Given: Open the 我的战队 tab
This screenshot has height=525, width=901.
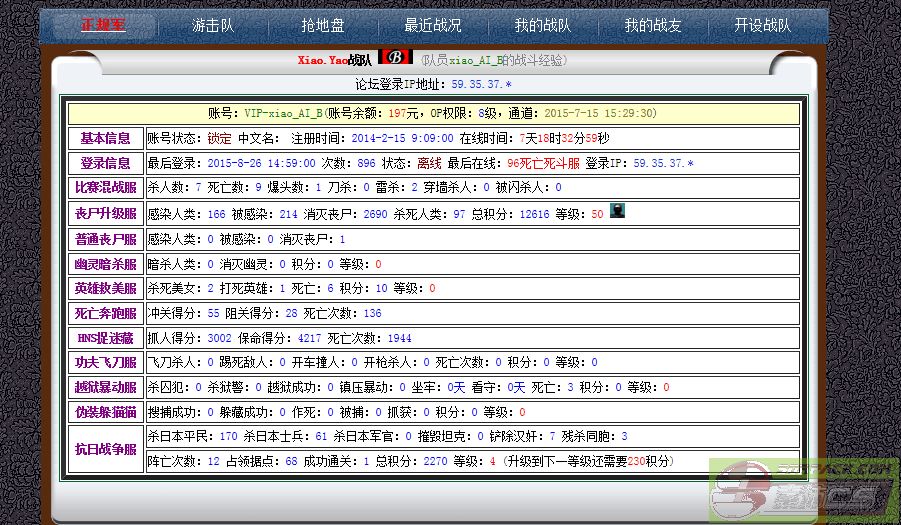Looking at the screenshot, I should tap(542, 25).
